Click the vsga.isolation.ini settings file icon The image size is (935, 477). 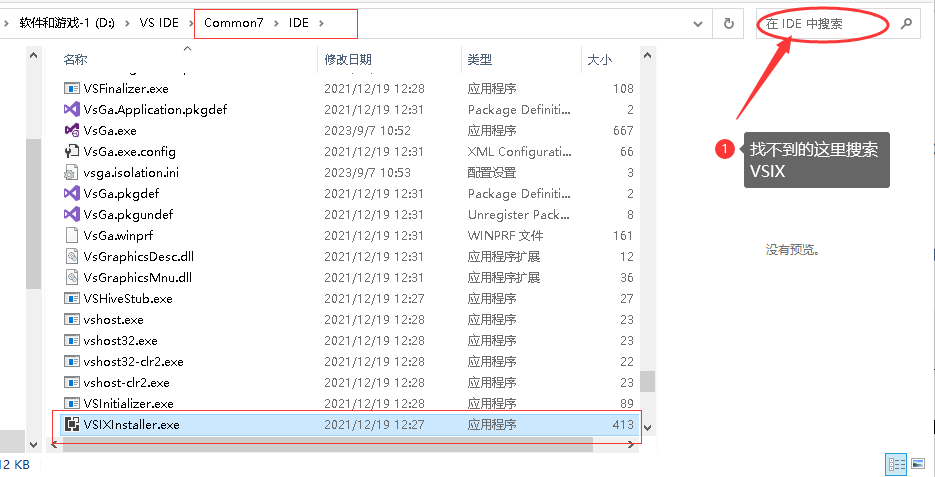[72, 173]
